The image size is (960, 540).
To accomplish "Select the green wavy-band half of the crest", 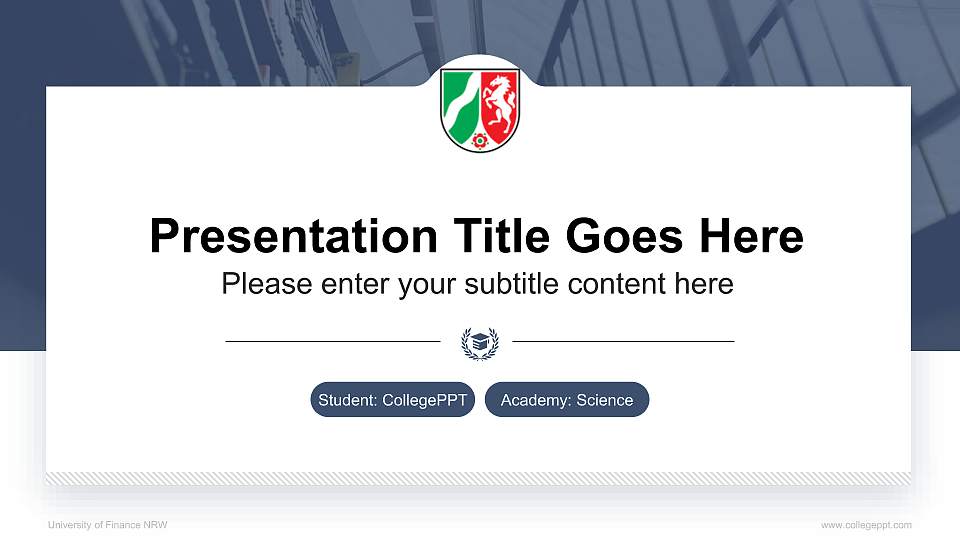I will click(461, 104).
